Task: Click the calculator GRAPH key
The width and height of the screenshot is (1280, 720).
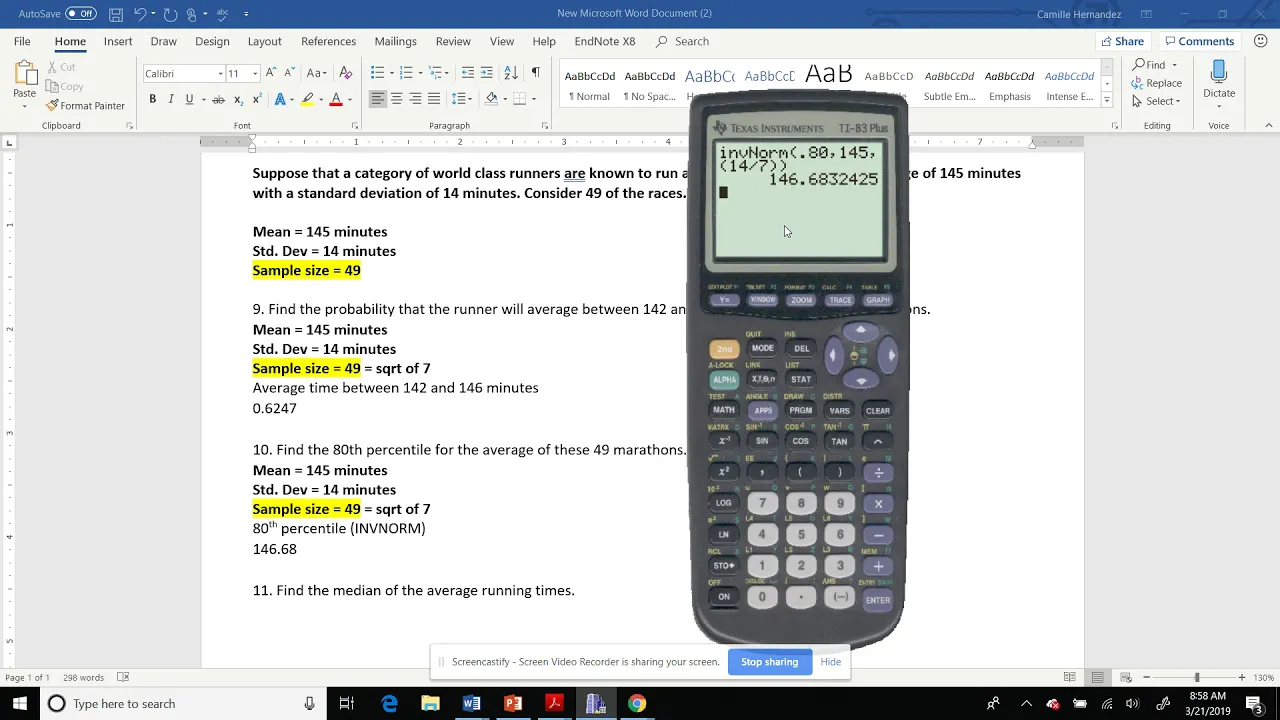Action: pos(877,300)
